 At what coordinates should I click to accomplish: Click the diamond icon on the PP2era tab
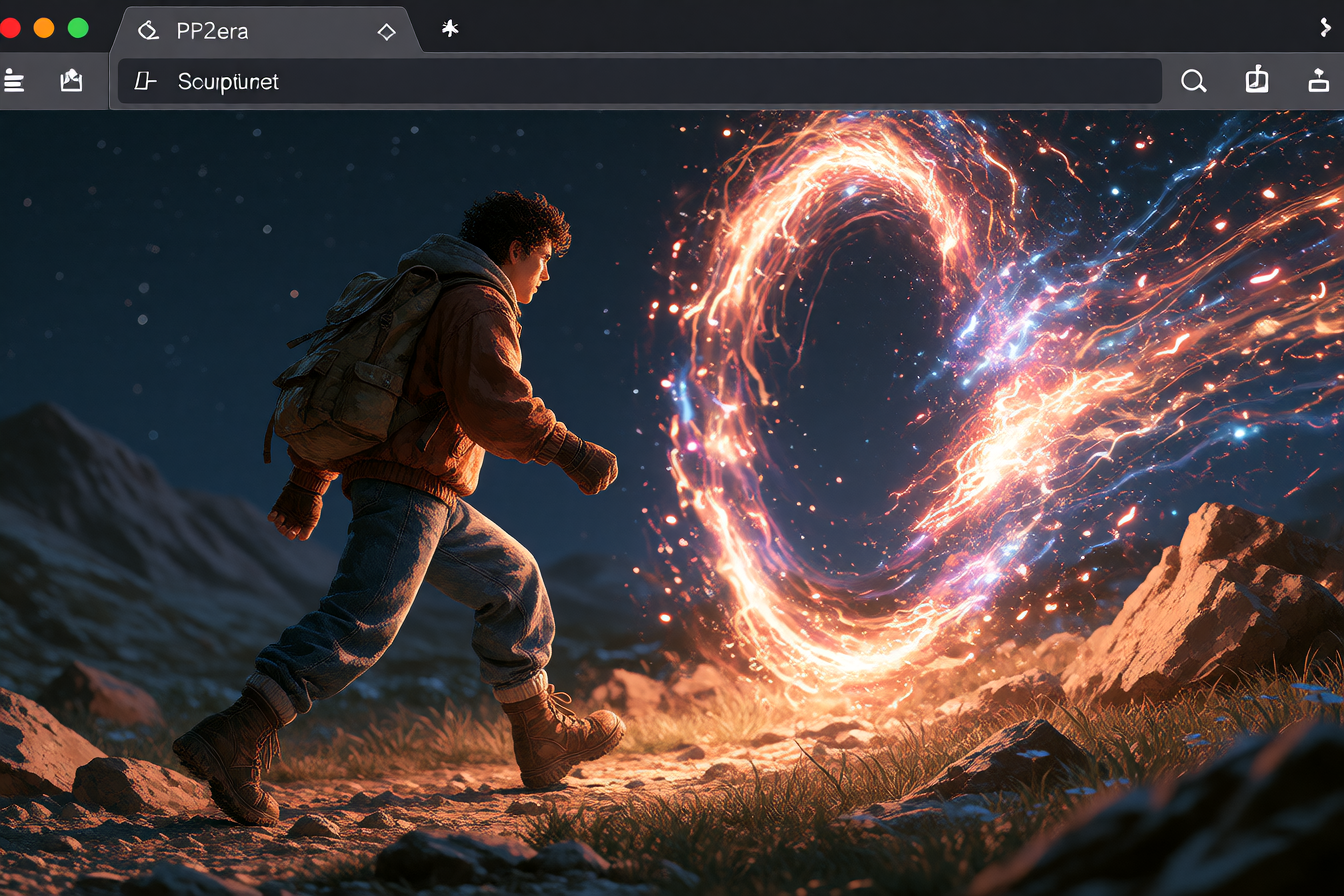click(x=386, y=31)
